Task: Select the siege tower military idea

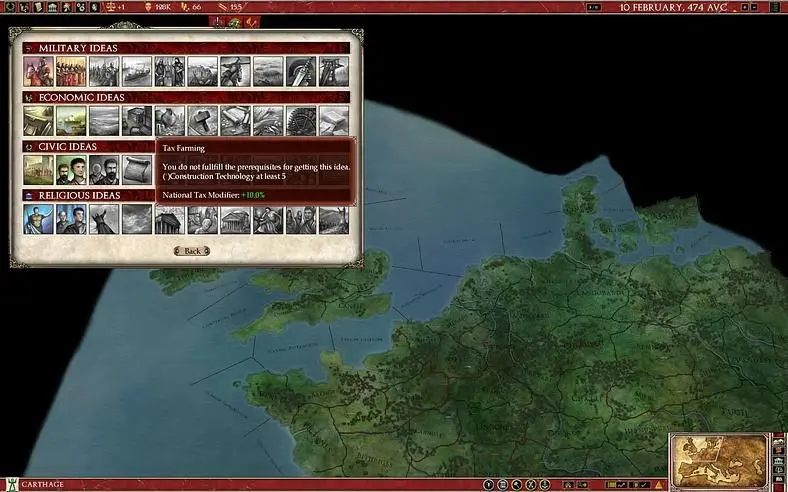Action: click(334, 71)
